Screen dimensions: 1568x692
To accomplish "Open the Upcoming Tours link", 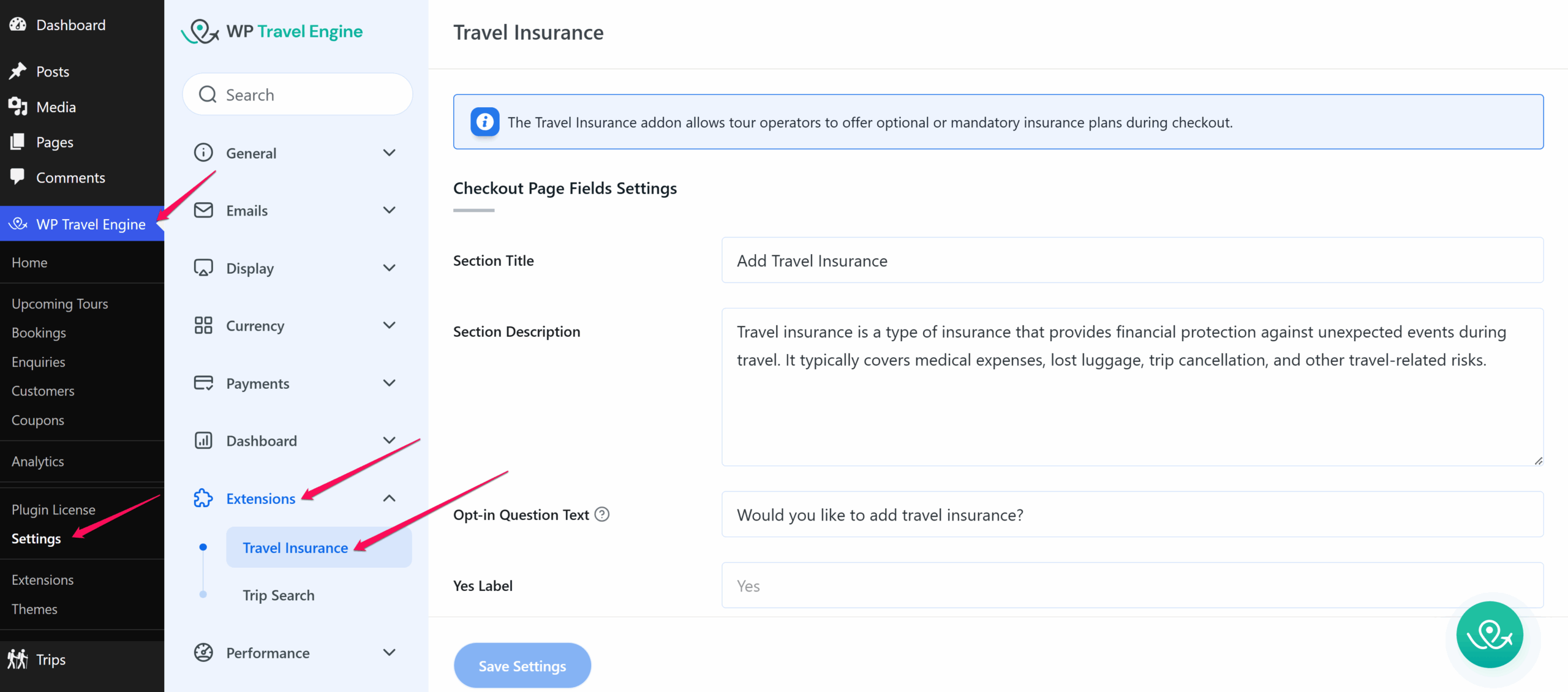I will [59, 303].
